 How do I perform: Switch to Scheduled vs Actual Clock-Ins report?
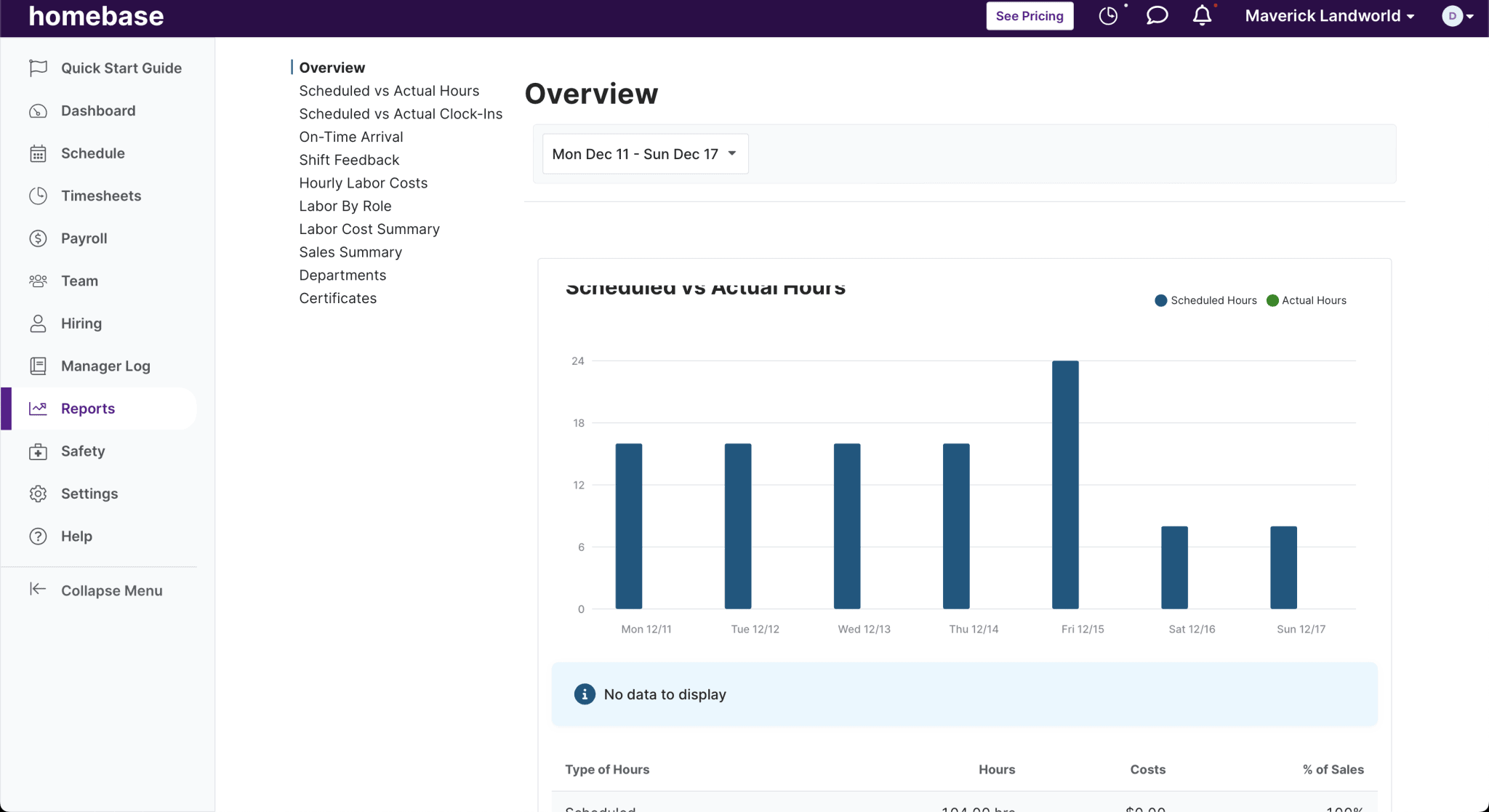point(401,113)
